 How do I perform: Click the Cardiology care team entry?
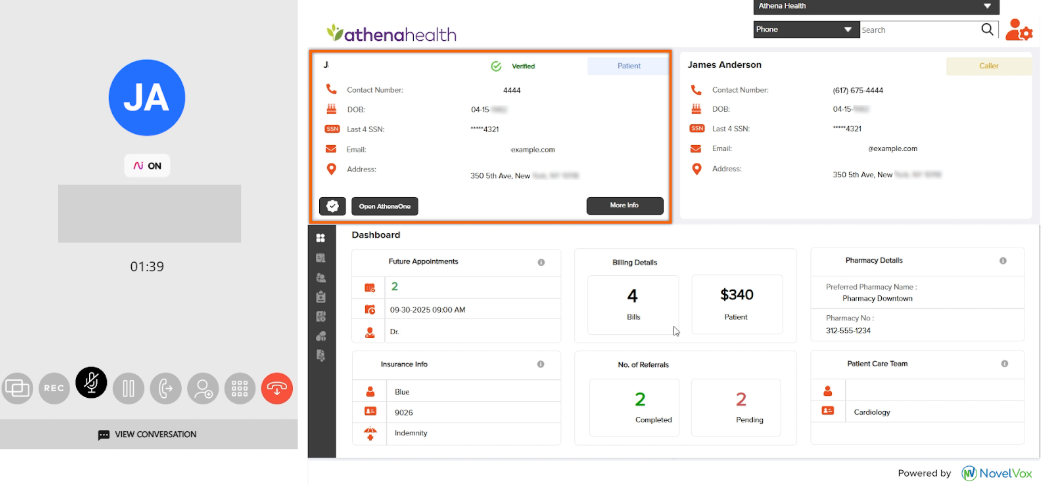(x=872, y=412)
